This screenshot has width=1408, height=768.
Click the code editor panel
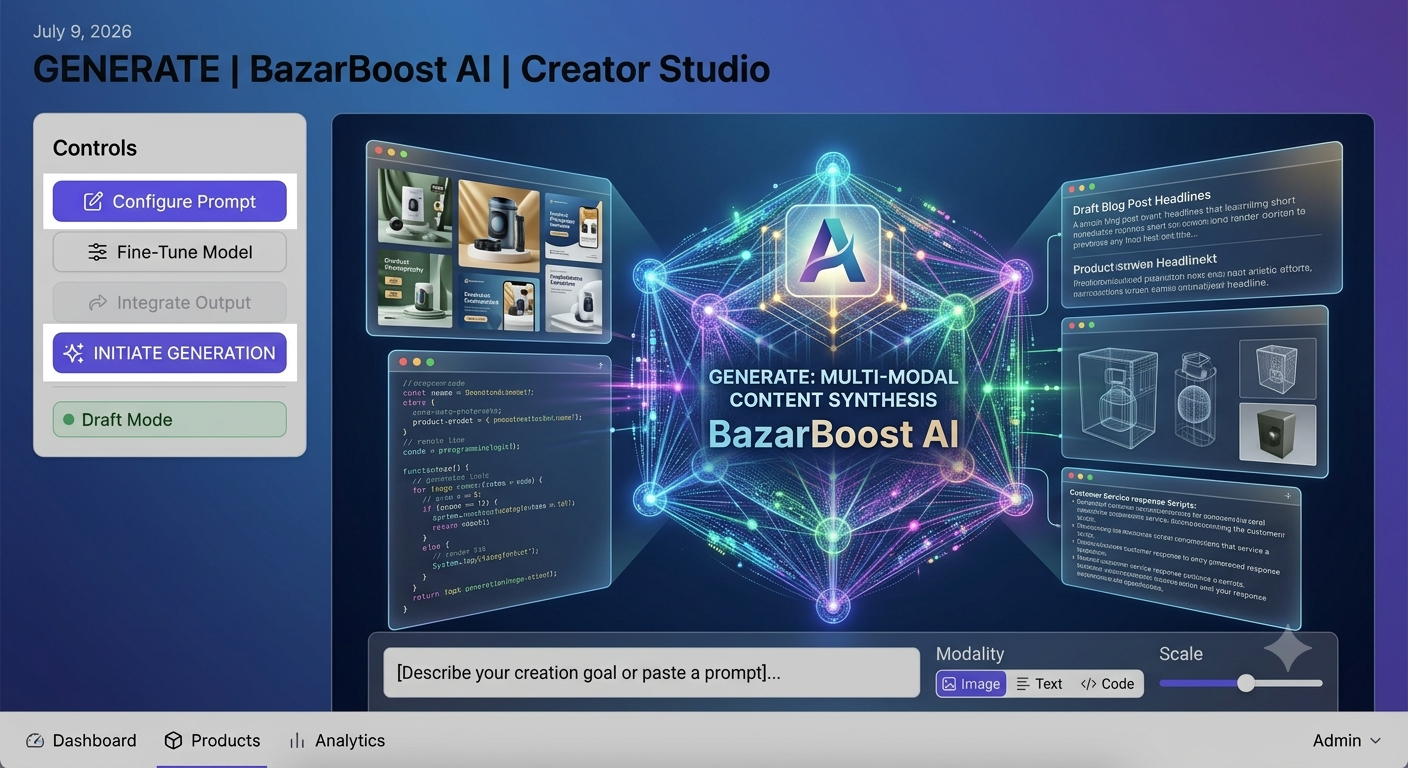click(500, 490)
